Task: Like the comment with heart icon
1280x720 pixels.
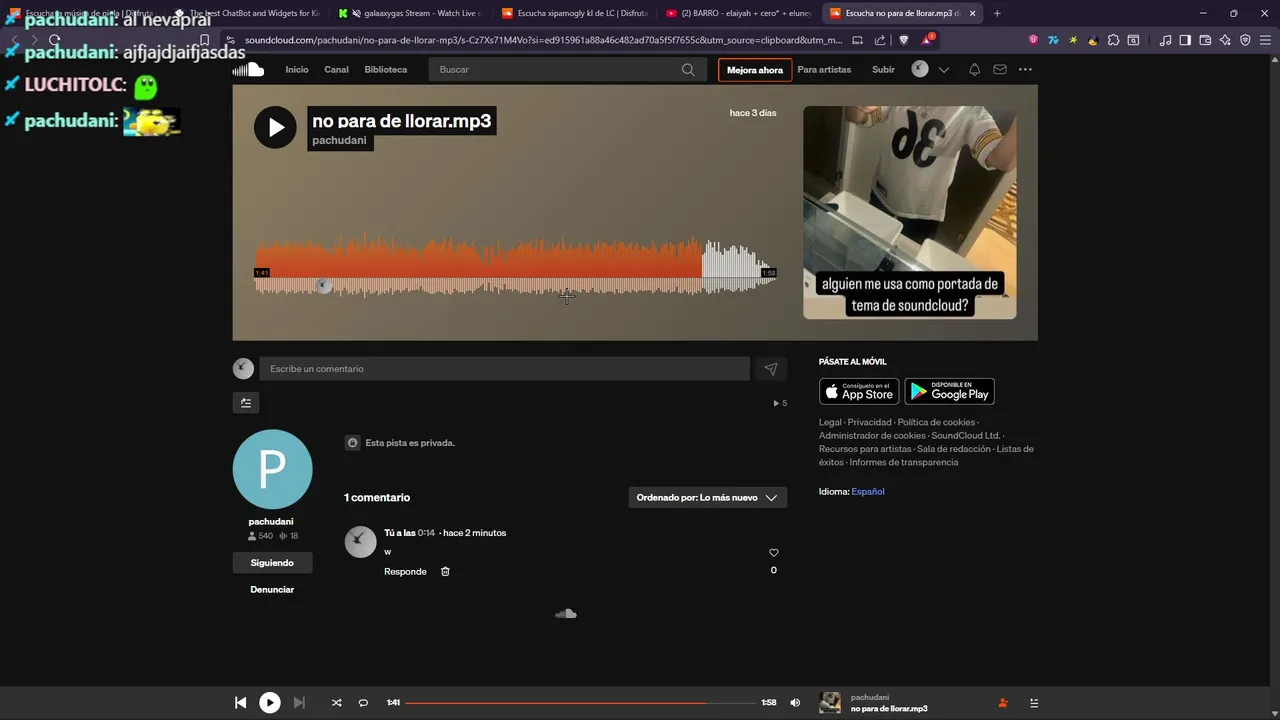Action: [773, 553]
